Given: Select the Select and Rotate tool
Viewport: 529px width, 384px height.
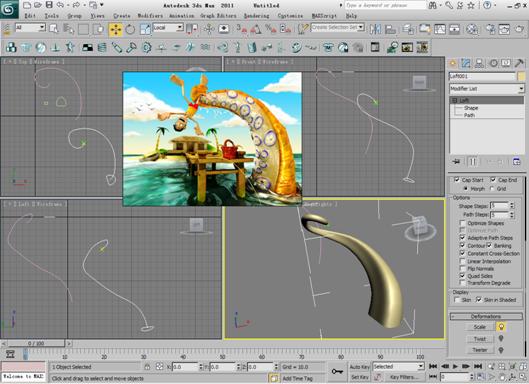Looking at the screenshot, I should [130, 30].
